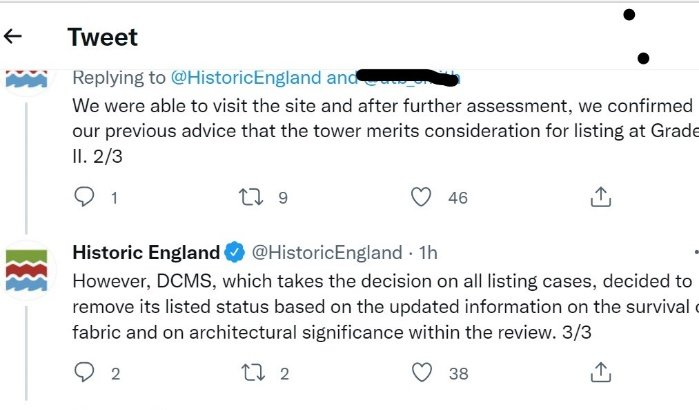Screen dimensions: 699x410
Task: Go back using the back arrow
Action: pyautogui.click(x=13, y=37)
